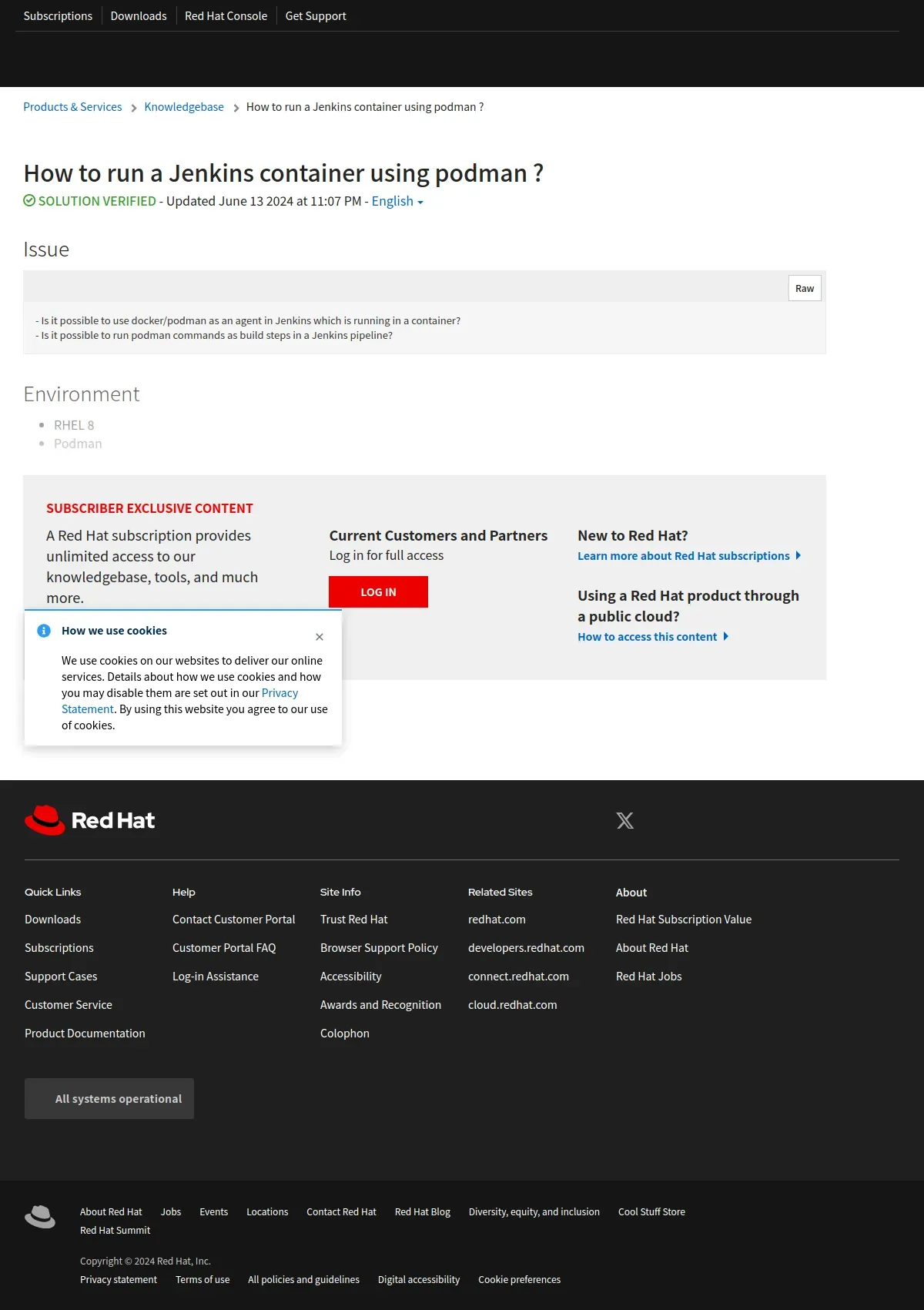Learn more about Red Hat subscriptions
The width and height of the screenshot is (924, 1310).
(x=689, y=556)
